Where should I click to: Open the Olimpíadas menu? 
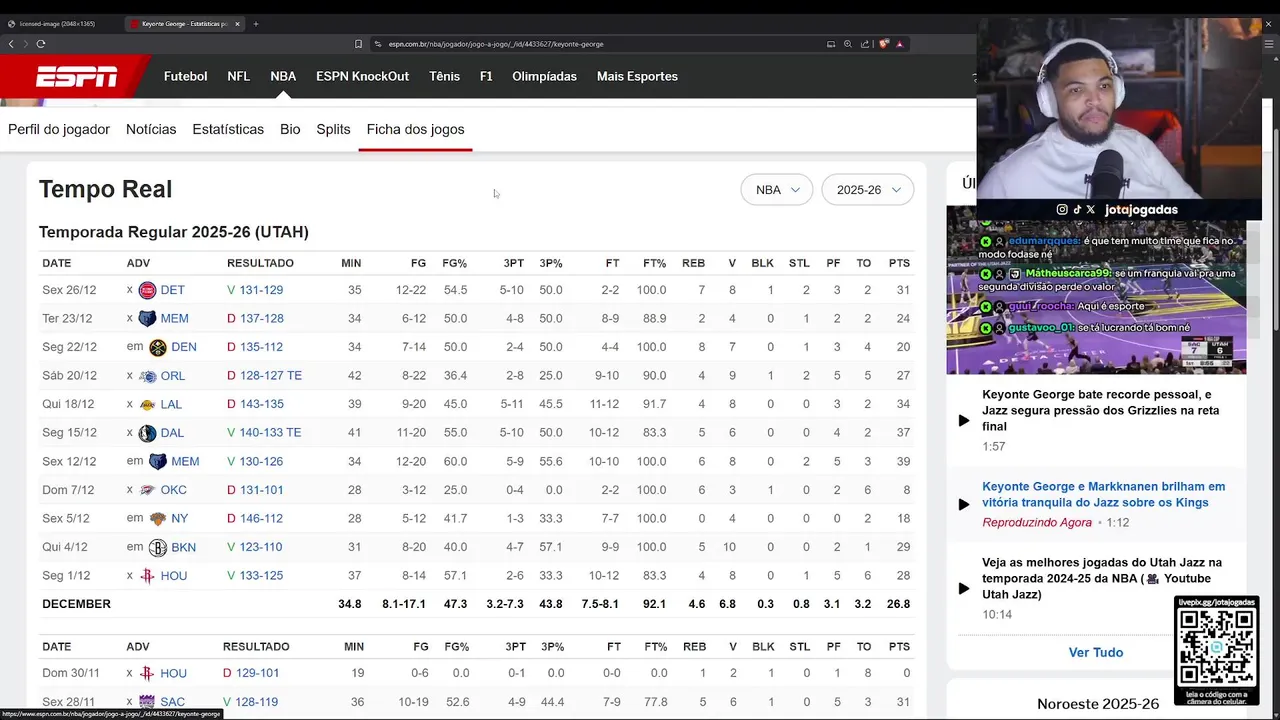click(544, 76)
